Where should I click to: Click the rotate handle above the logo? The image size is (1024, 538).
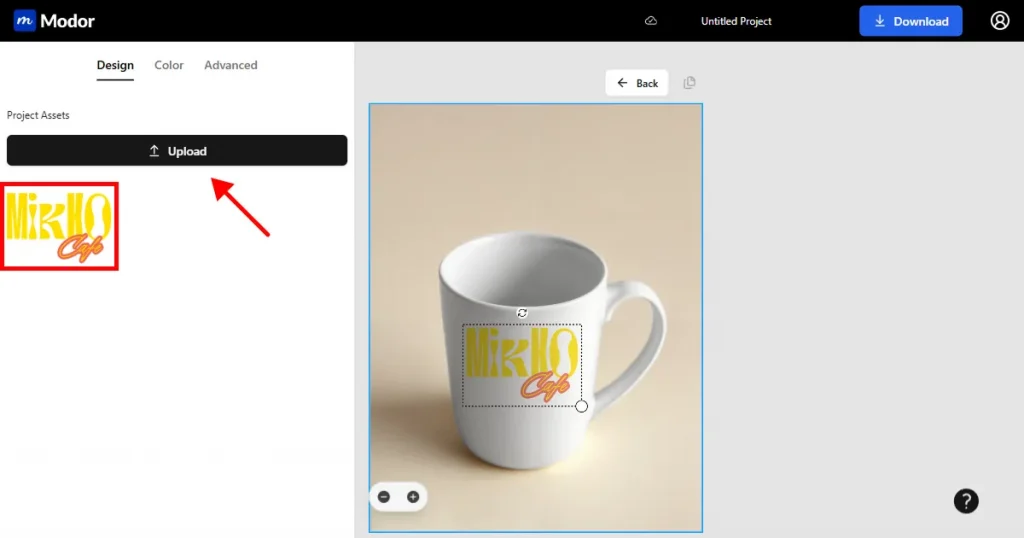tap(522, 313)
